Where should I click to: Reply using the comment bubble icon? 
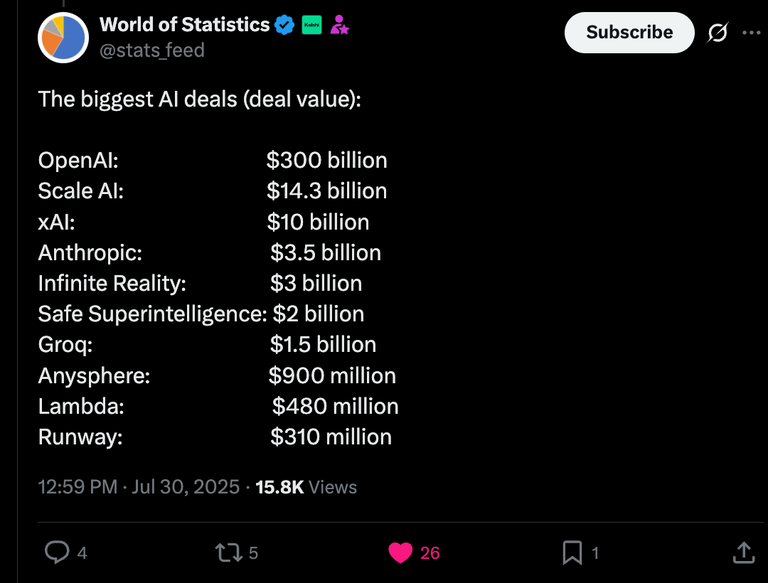57,553
